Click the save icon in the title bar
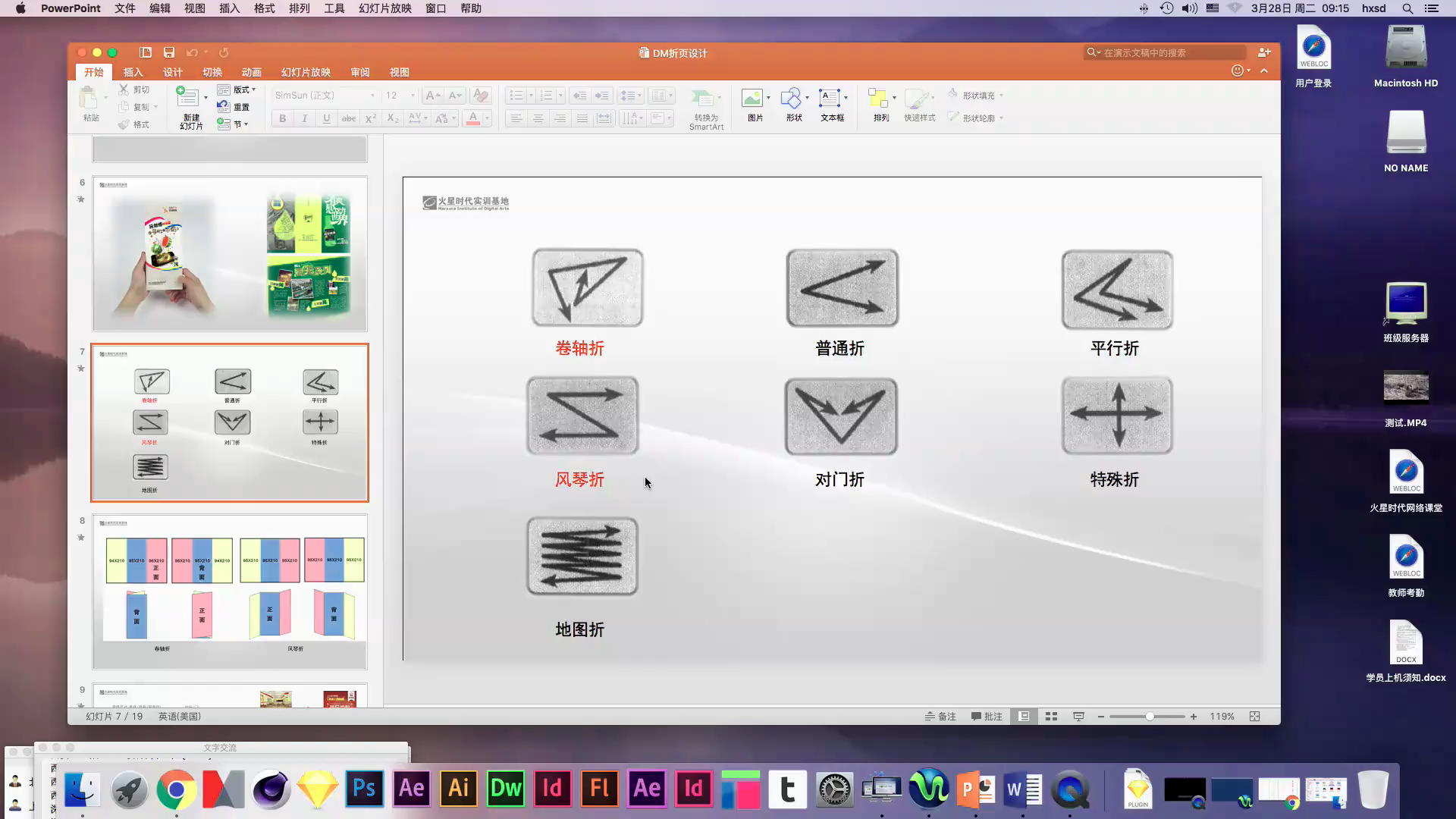 click(x=169, y=52)
